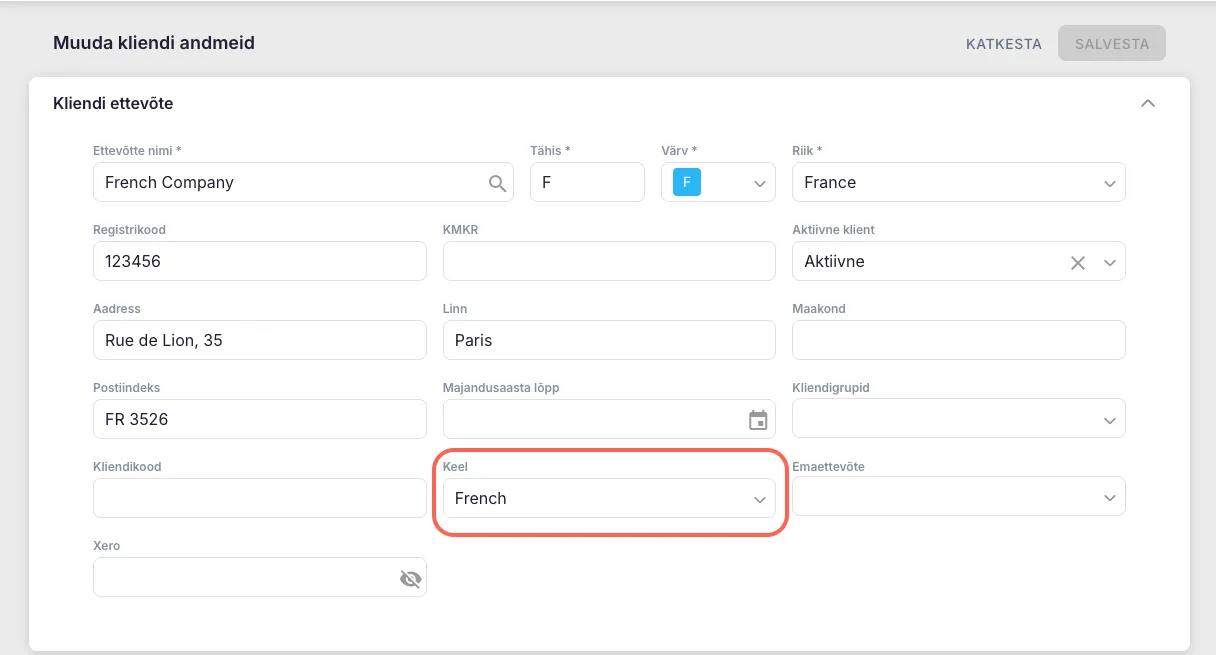Click into the Registrikood field

(x=259, y=262)
